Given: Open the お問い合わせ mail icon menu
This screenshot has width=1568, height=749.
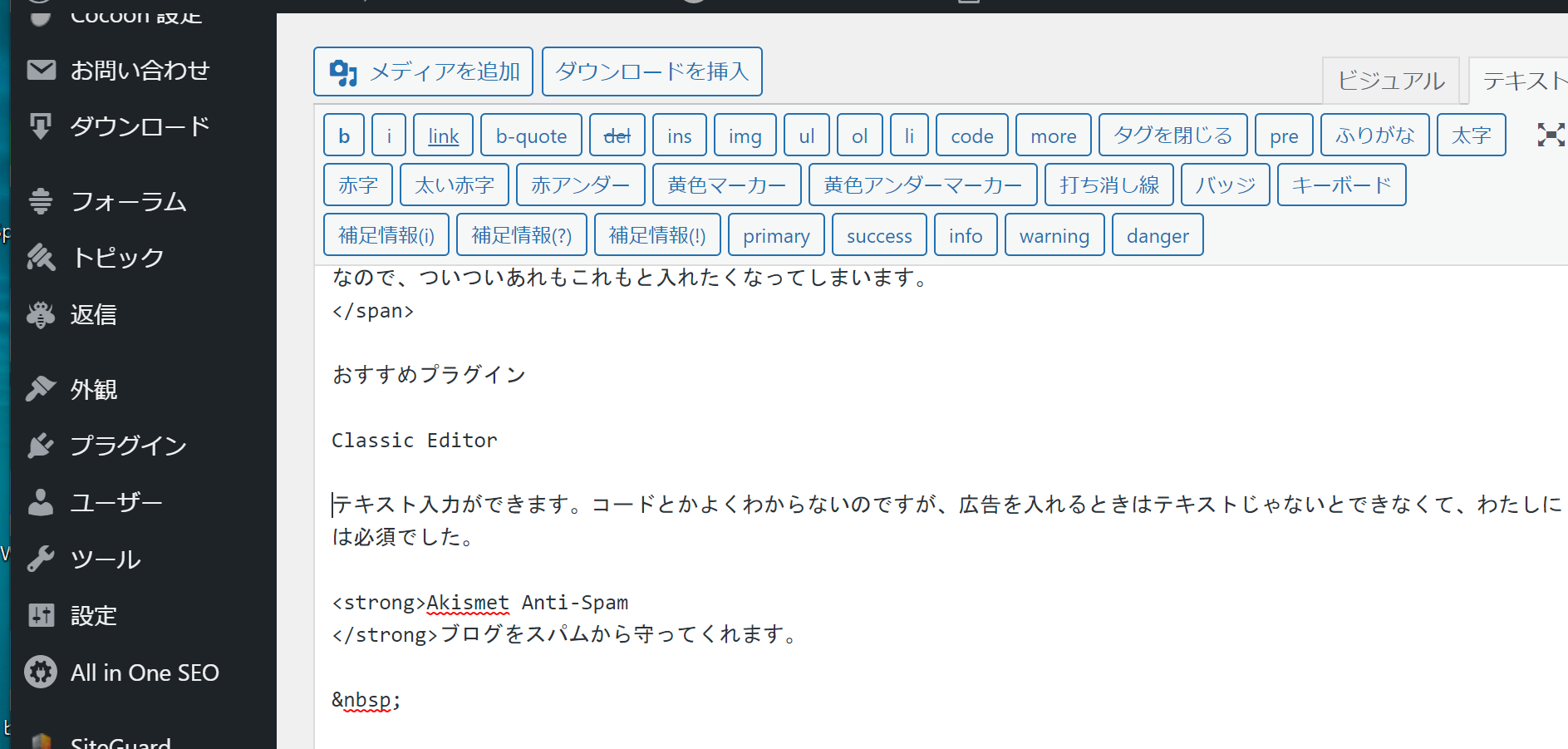Looking at the screenshot, I should pos(41,71).
